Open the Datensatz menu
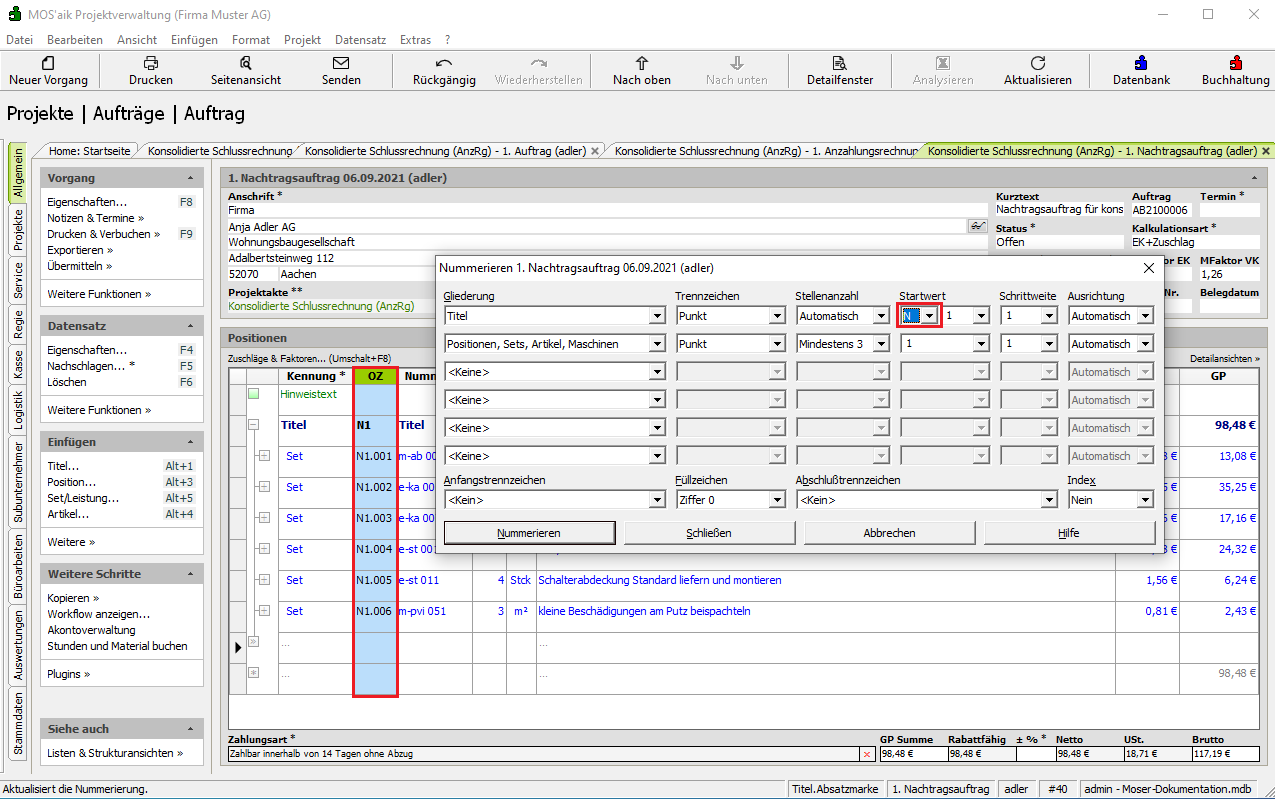 click(360, 40)
